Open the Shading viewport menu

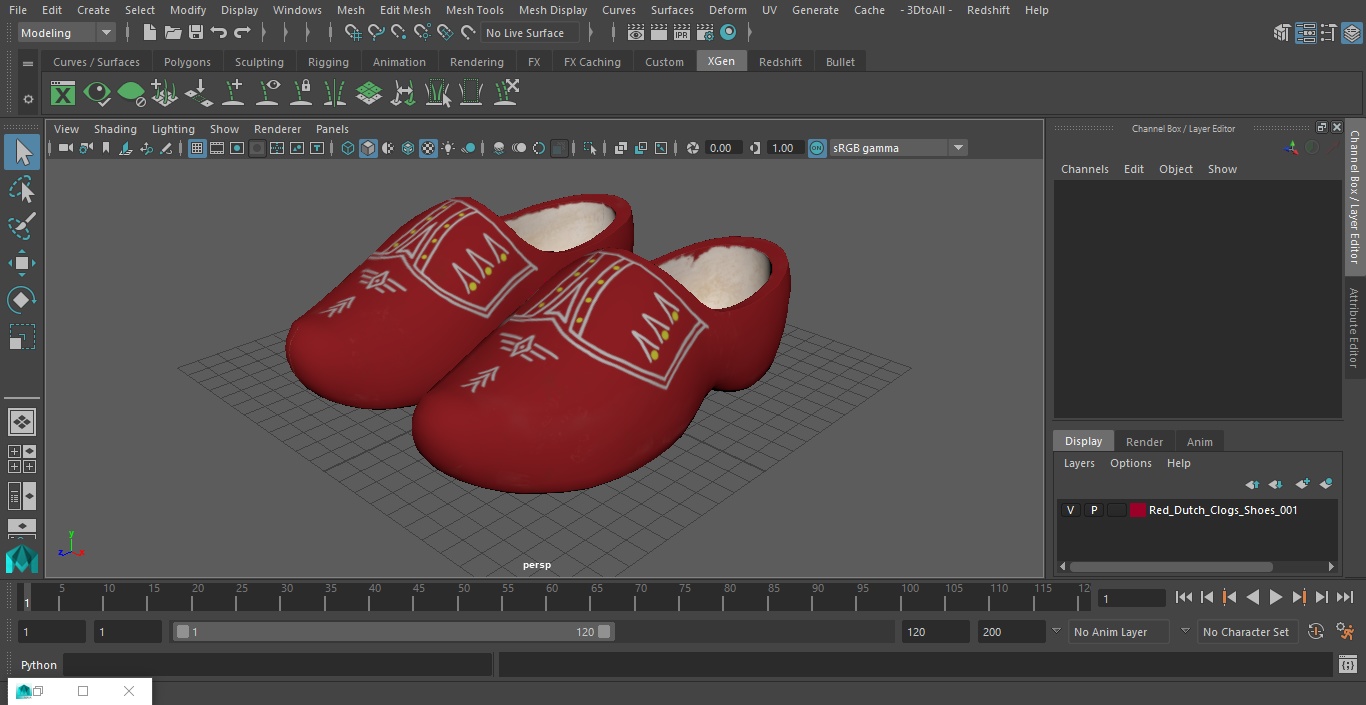coord(115,129)
